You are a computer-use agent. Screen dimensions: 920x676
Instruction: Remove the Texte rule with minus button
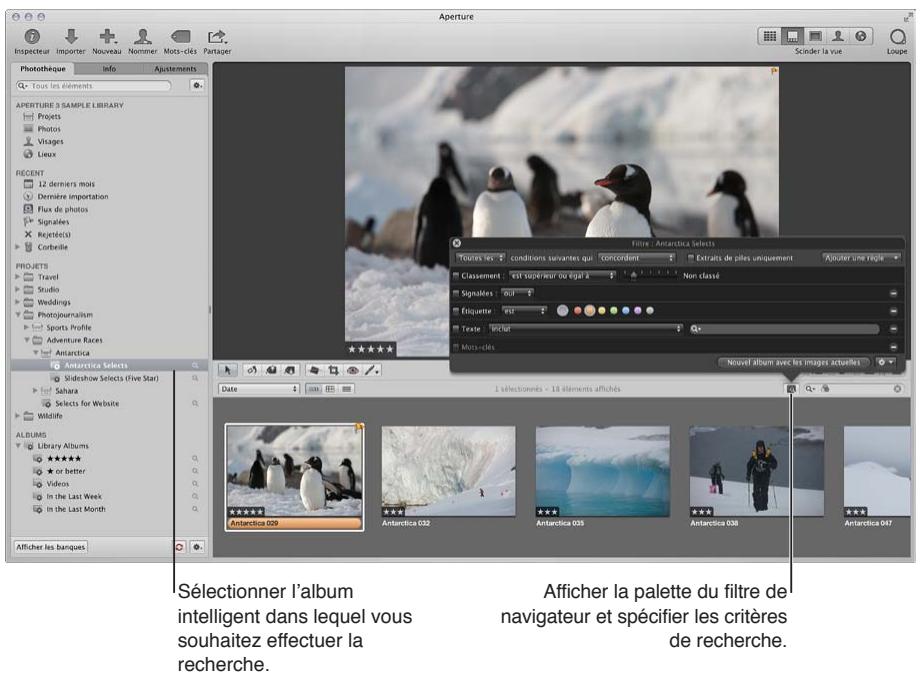click(893, 329)
